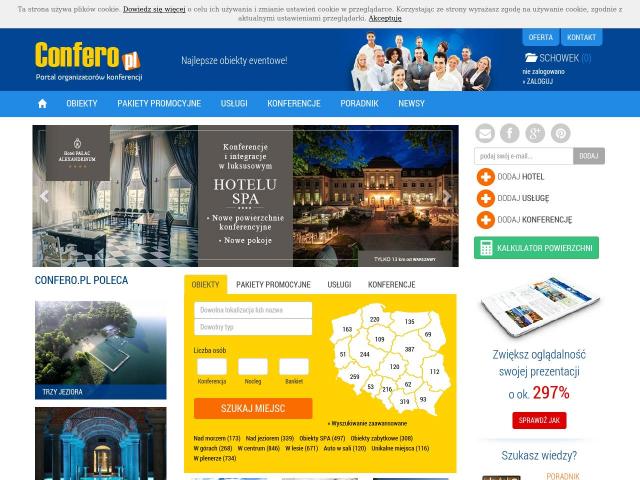Open the Pinterest icon
Screen dimensions: 640x480
tap(561, 133)
